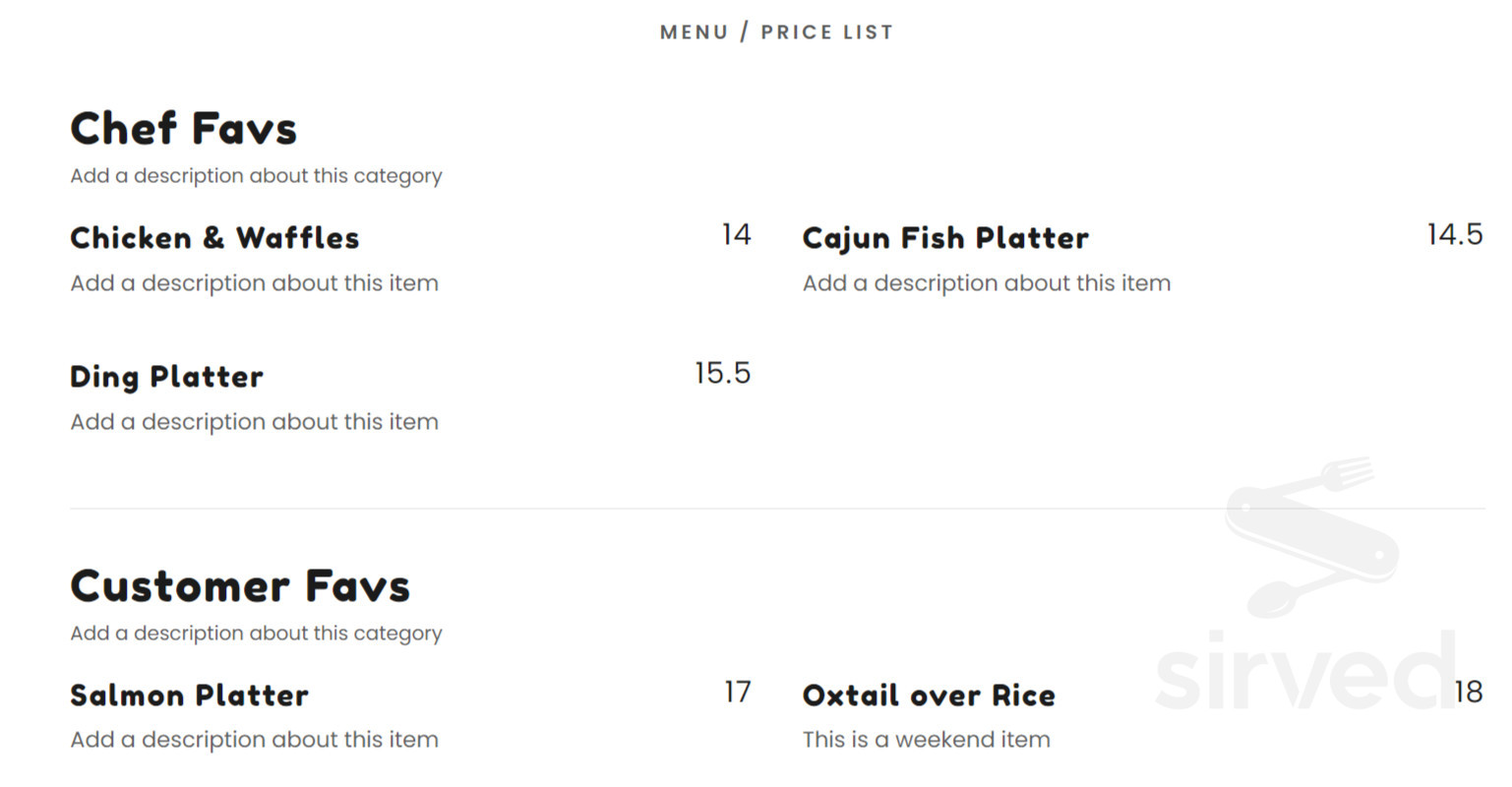Select the Customer Favs category heading
This screenshot has height=787, width=1512.
point(240,586)
